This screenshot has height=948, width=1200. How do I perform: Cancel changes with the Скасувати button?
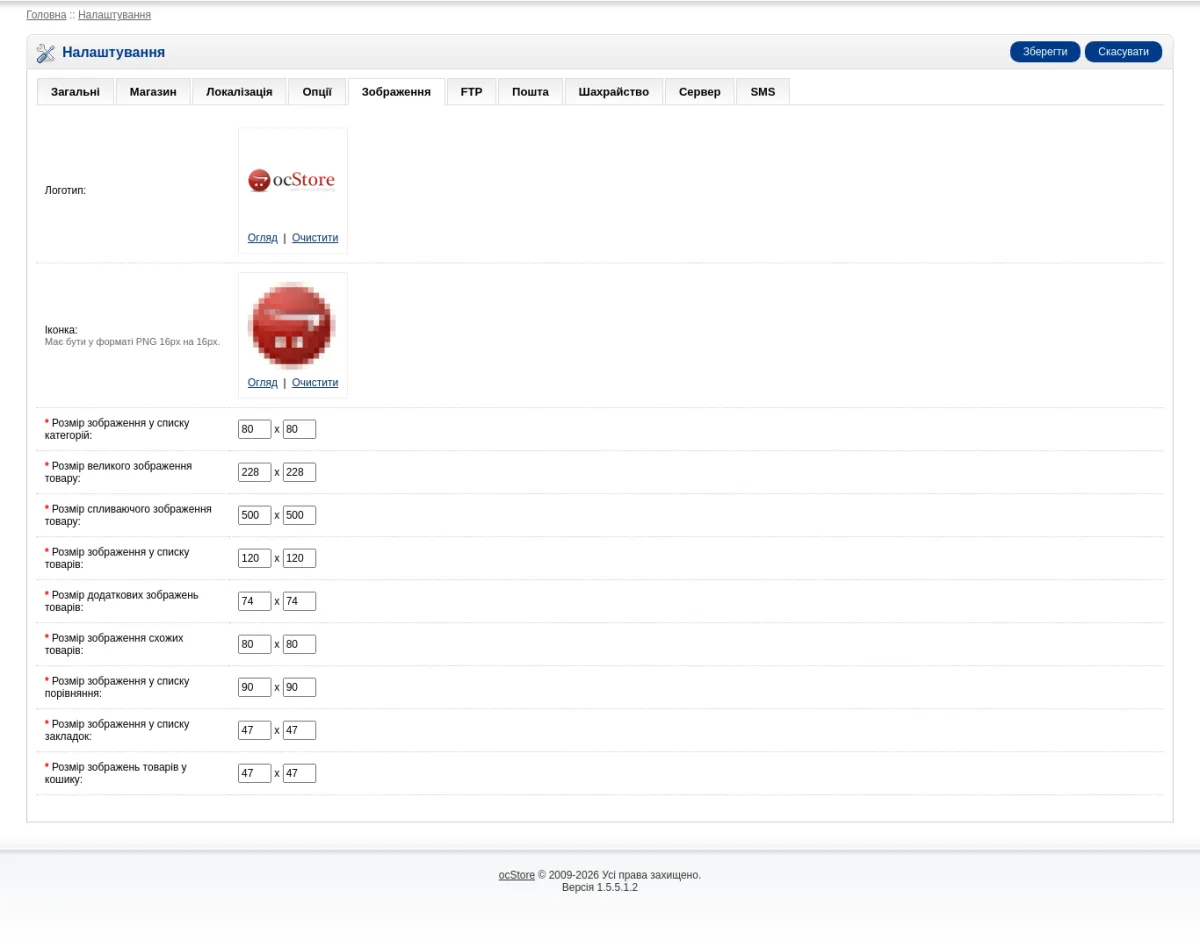tap(1123, 52)
